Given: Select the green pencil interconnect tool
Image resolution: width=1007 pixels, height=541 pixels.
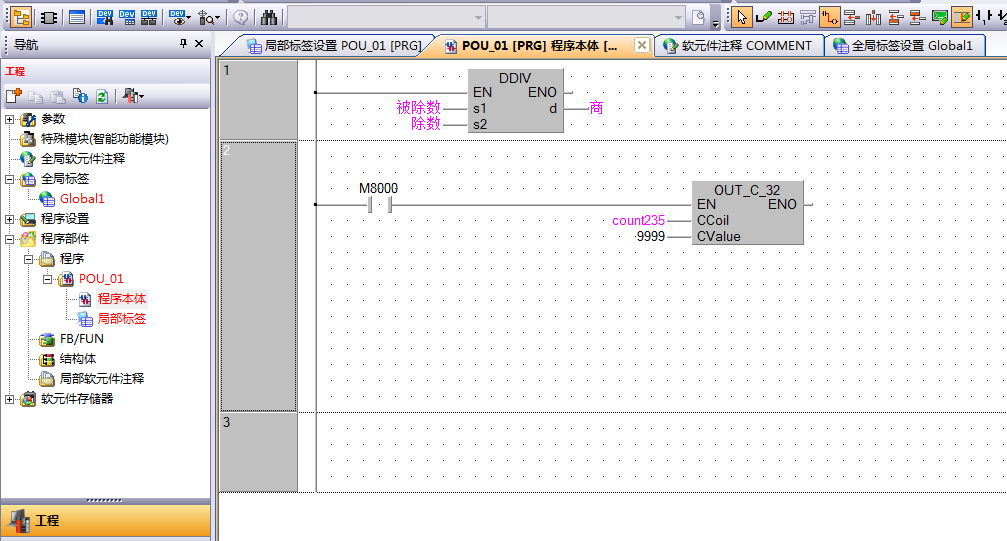Looking at the screenshot, I should [x=763, y=17].
